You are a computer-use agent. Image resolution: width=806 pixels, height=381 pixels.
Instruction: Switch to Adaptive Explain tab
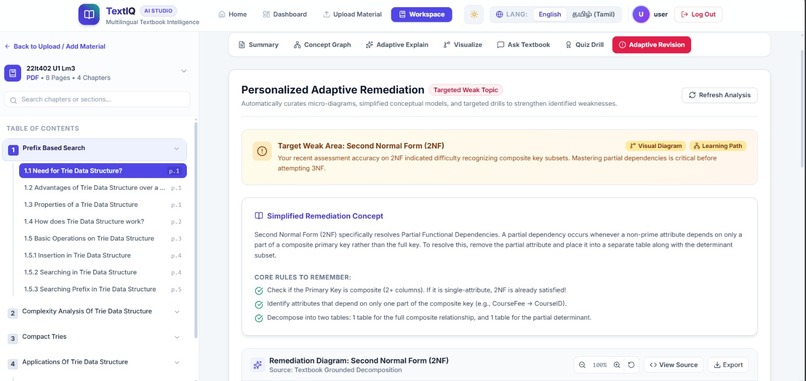396,45
